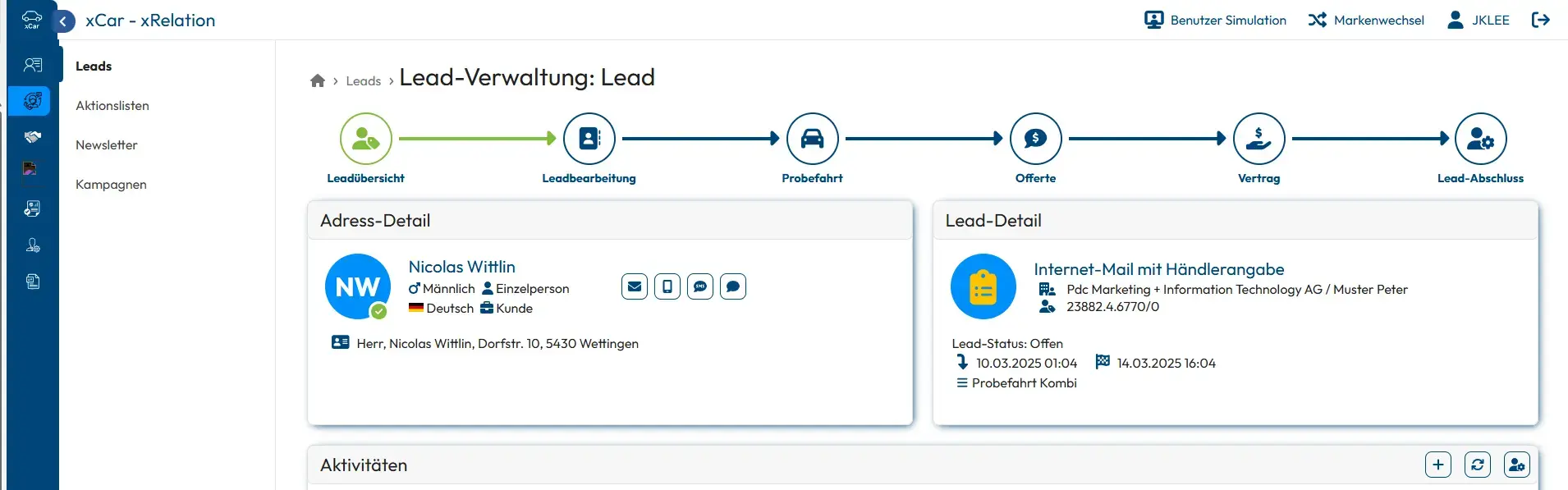Open Newsletter in the sidebar
This screenshot has height=490, width=1568.
(107, 145)
